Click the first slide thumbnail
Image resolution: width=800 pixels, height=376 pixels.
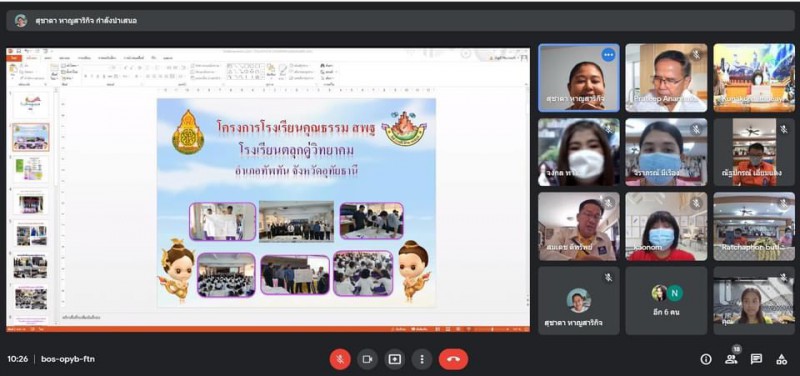(31, 105)
